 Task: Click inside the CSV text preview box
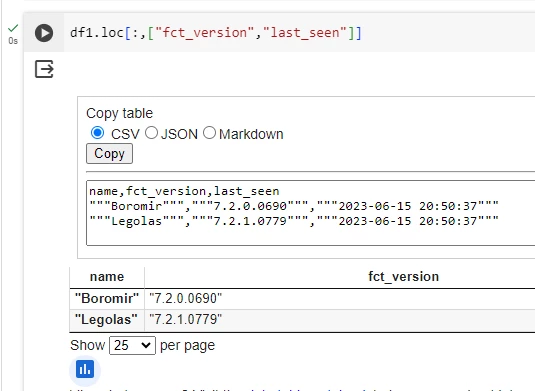pyautogui.click(x=310, y=213)
